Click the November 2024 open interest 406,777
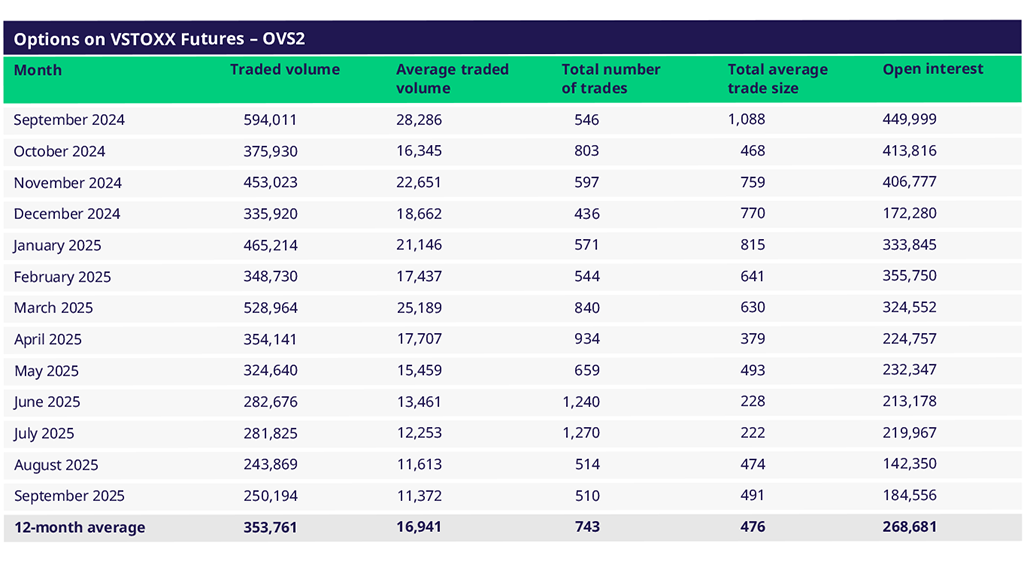The image size is (1024, 568). tap(909, 182)
